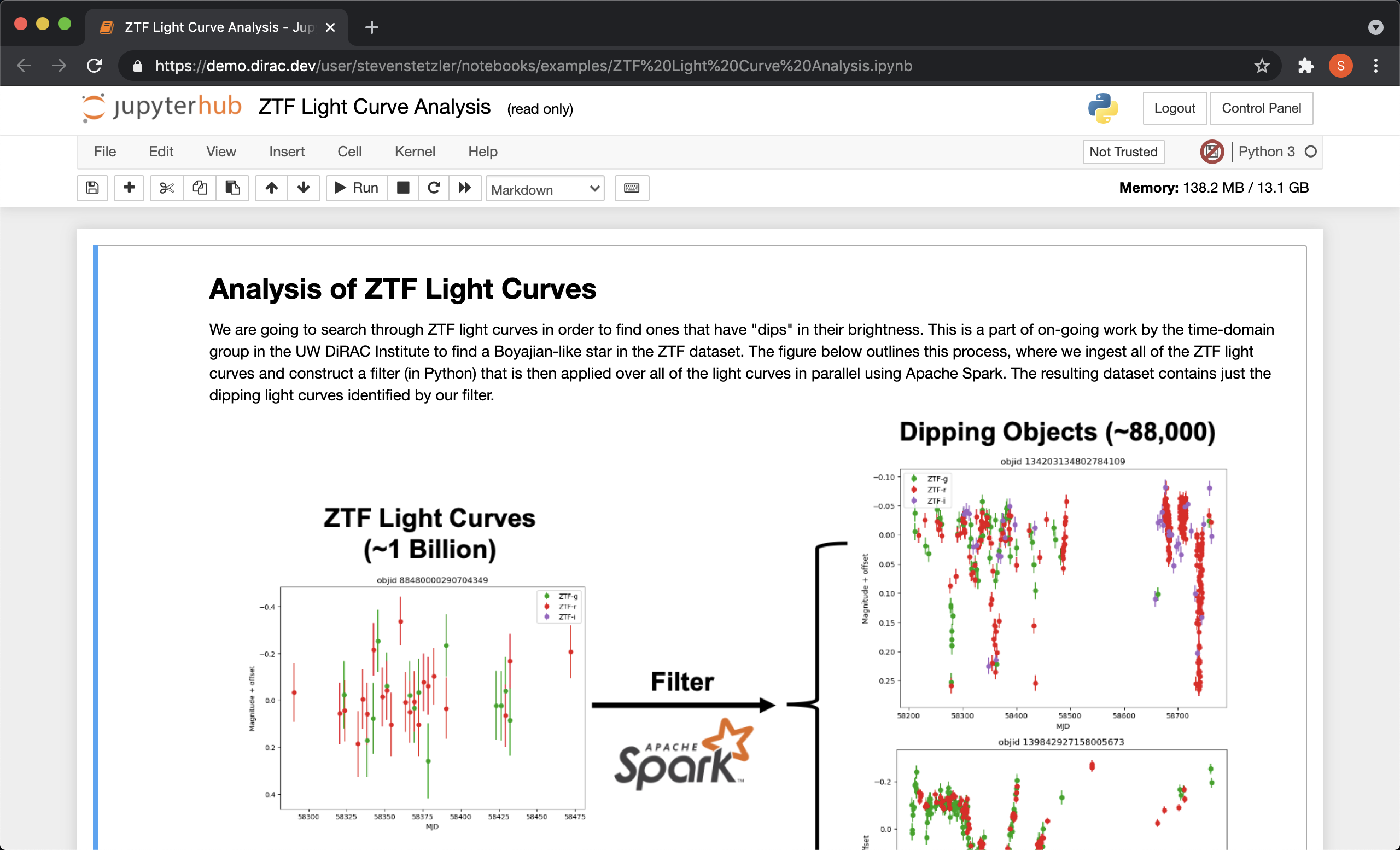Restart the kernel icon

434,188
